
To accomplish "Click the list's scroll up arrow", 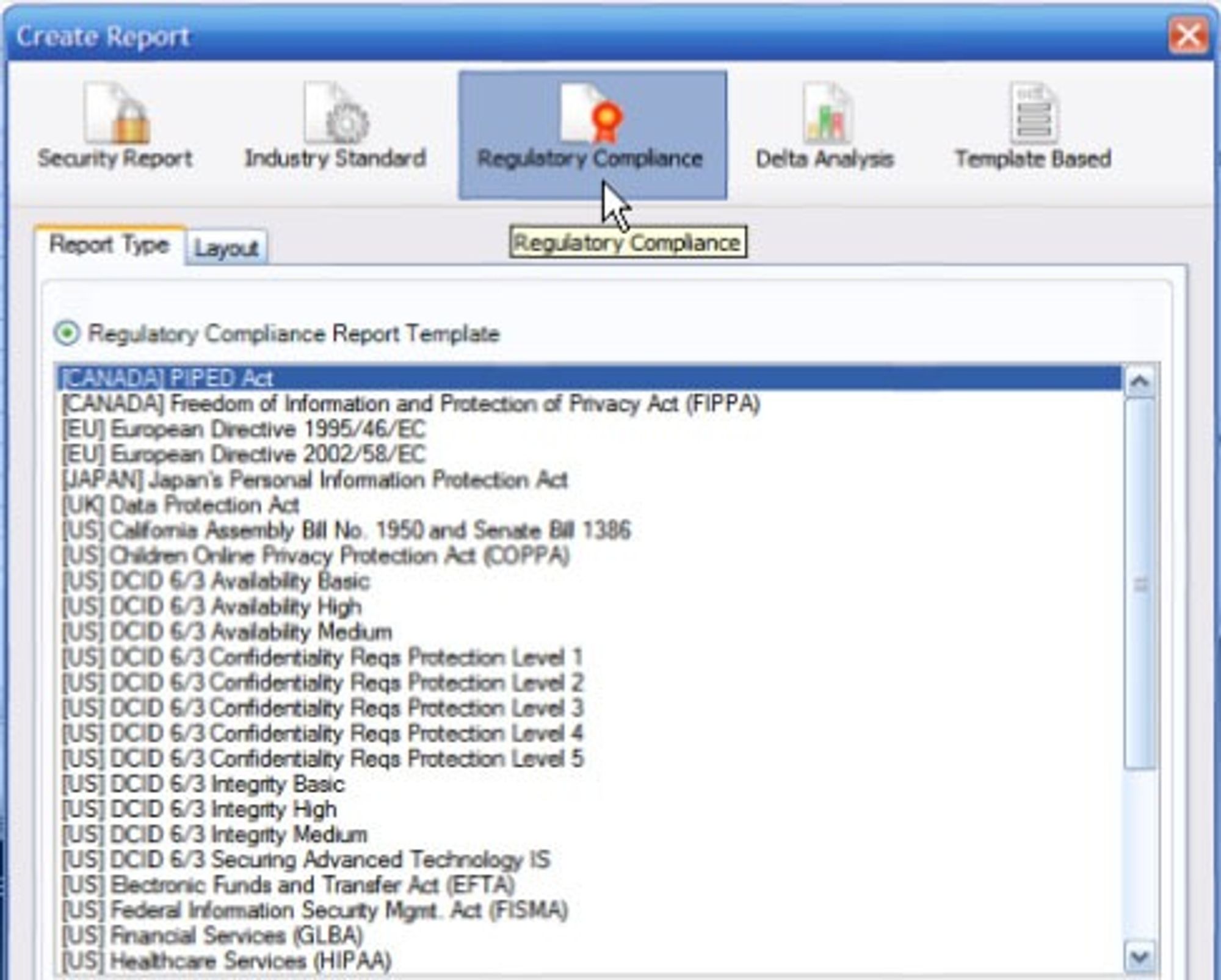I will coord(1140,382).
